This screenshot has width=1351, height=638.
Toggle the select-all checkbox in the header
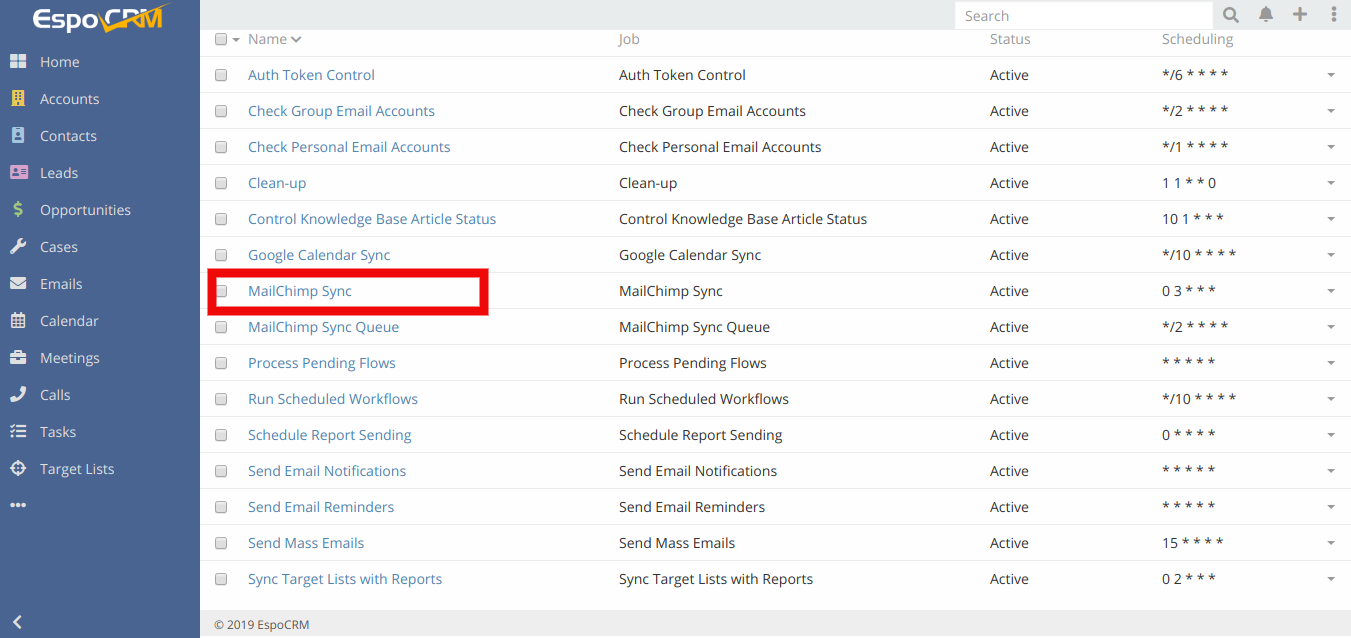221,39
